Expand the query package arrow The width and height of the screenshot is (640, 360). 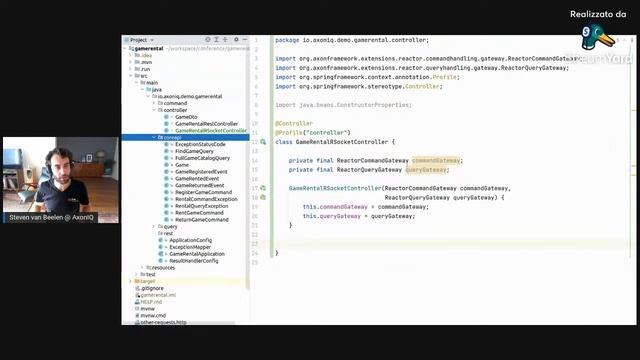[x=154, y=227]
